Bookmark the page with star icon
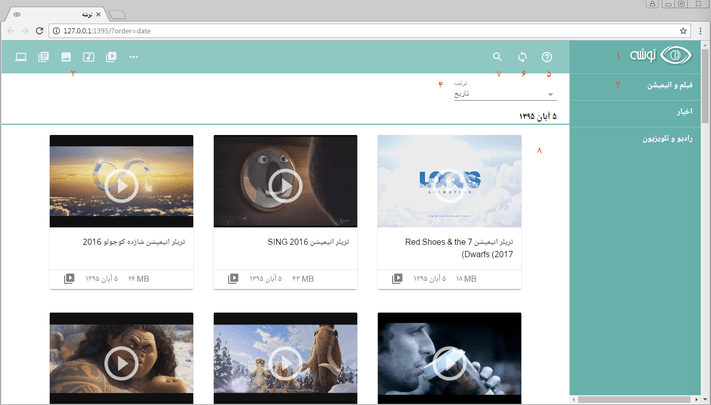Screen dimensions: 711x405 coord(683,31)
